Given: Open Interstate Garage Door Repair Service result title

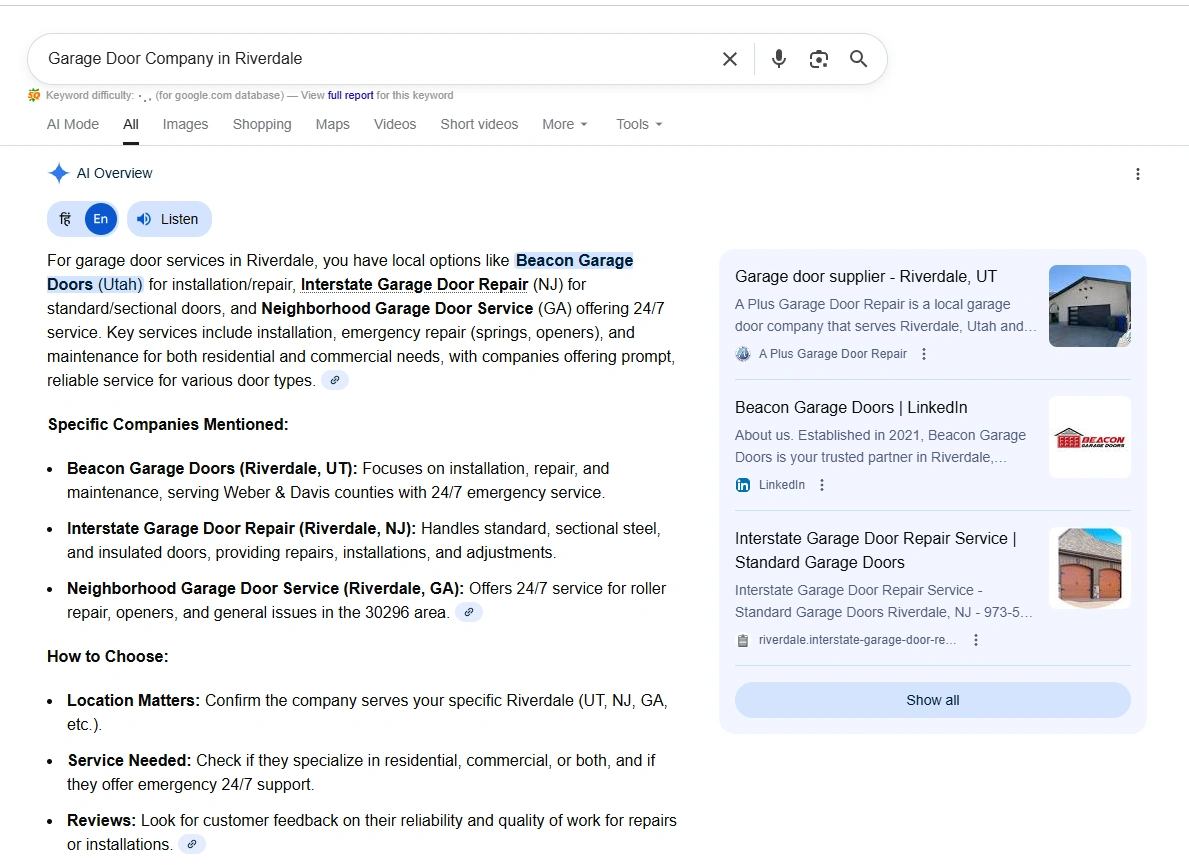Looking at the screenshot, I should (876, 550).
